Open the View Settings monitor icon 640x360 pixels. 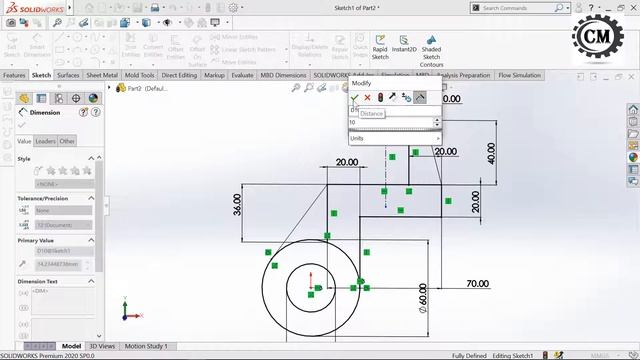[215, 22]
